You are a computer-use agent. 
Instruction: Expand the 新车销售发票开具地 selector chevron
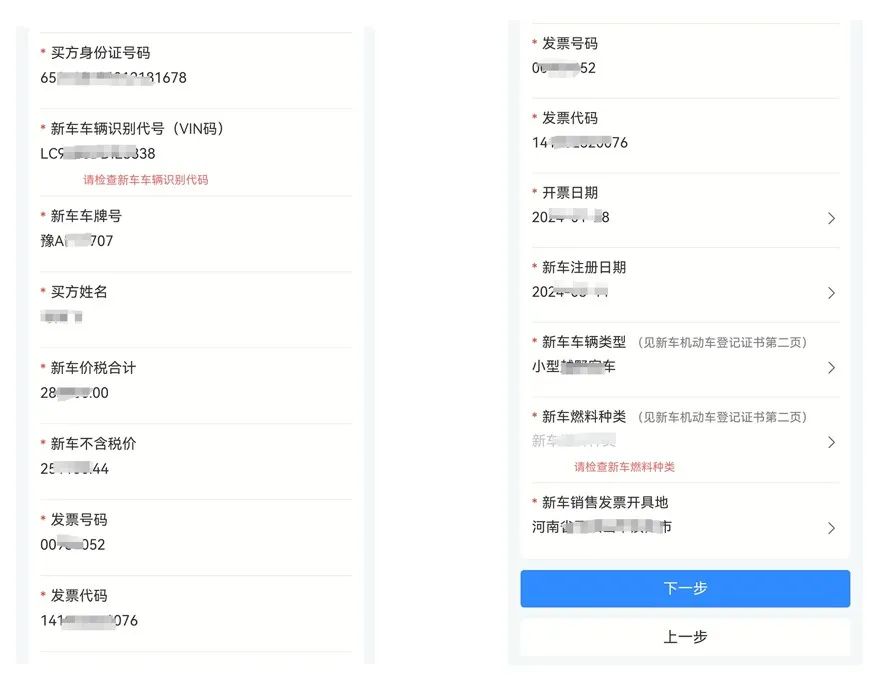click(x=831, y=528)
